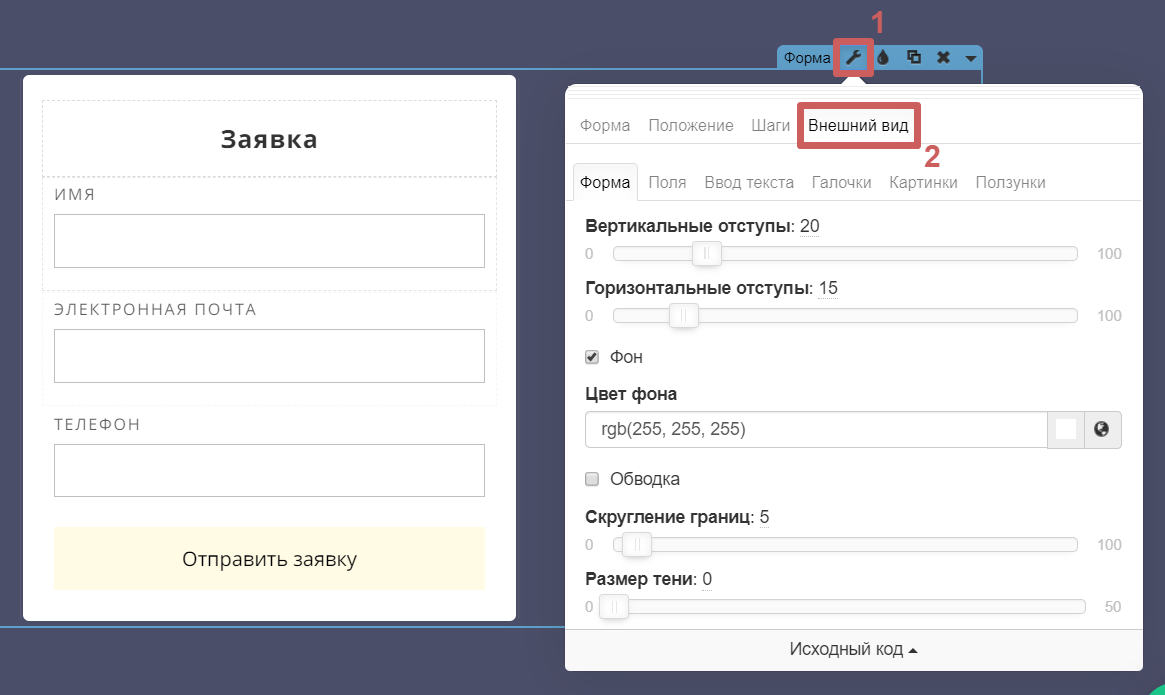The image size is (1165, 695).
Task: Open the Шаги tab
Action: [x=770, y=126]
